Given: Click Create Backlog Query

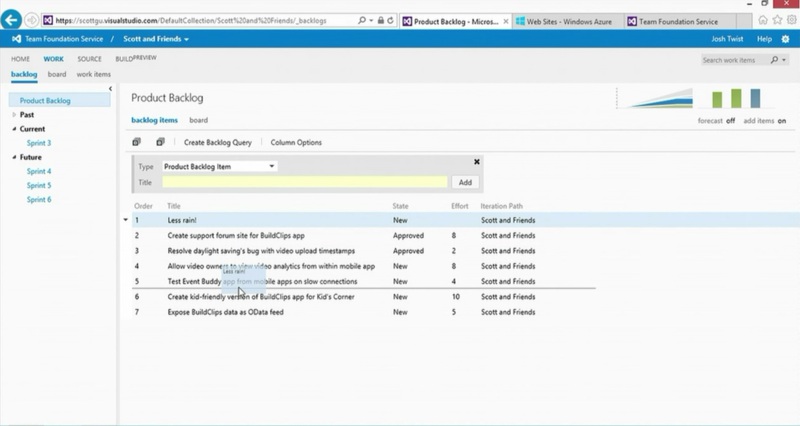Looking at the screenshot, I should pyautogui.click(x=218, y=142).
